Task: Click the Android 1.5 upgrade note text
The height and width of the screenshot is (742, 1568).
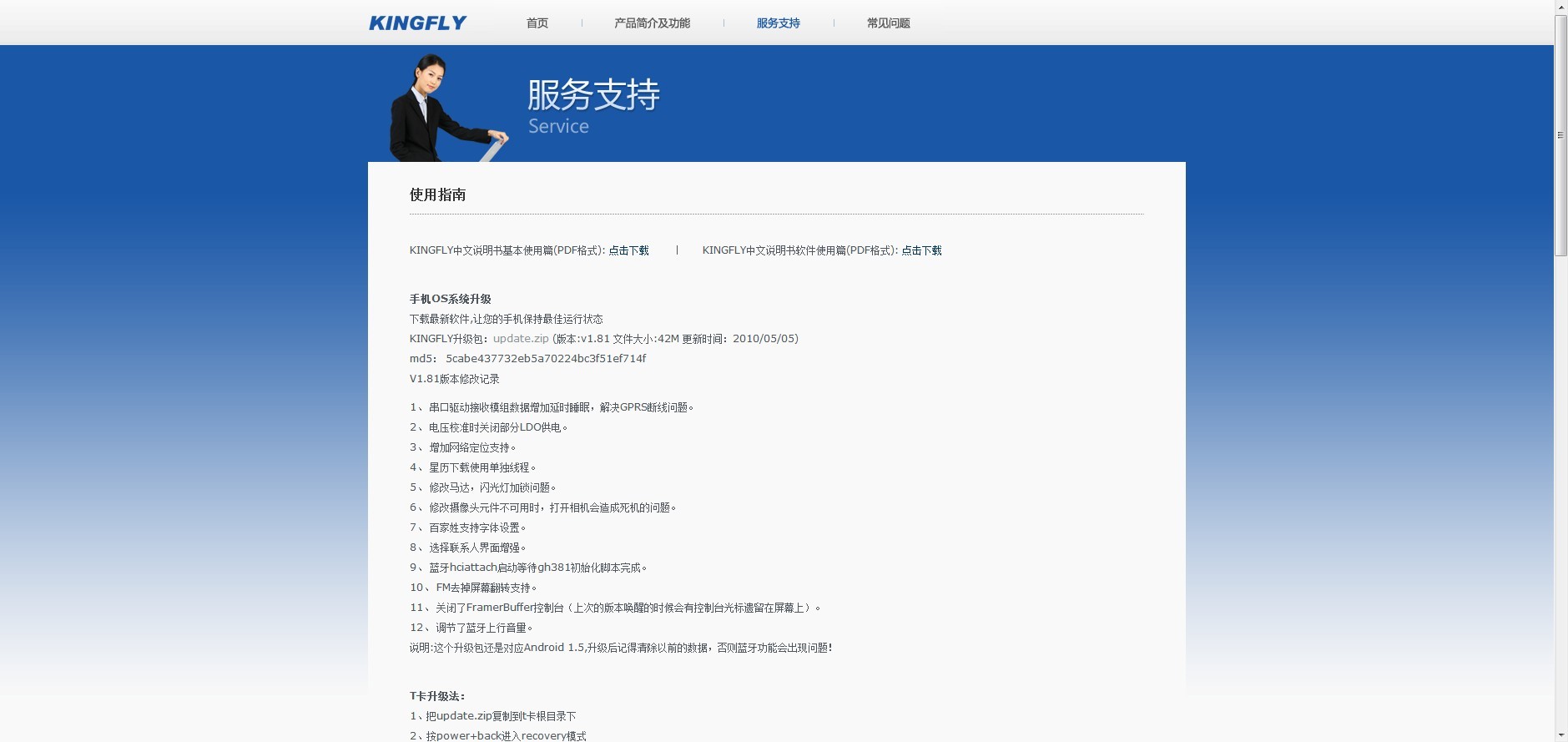Action: click(x=621, y=648)
